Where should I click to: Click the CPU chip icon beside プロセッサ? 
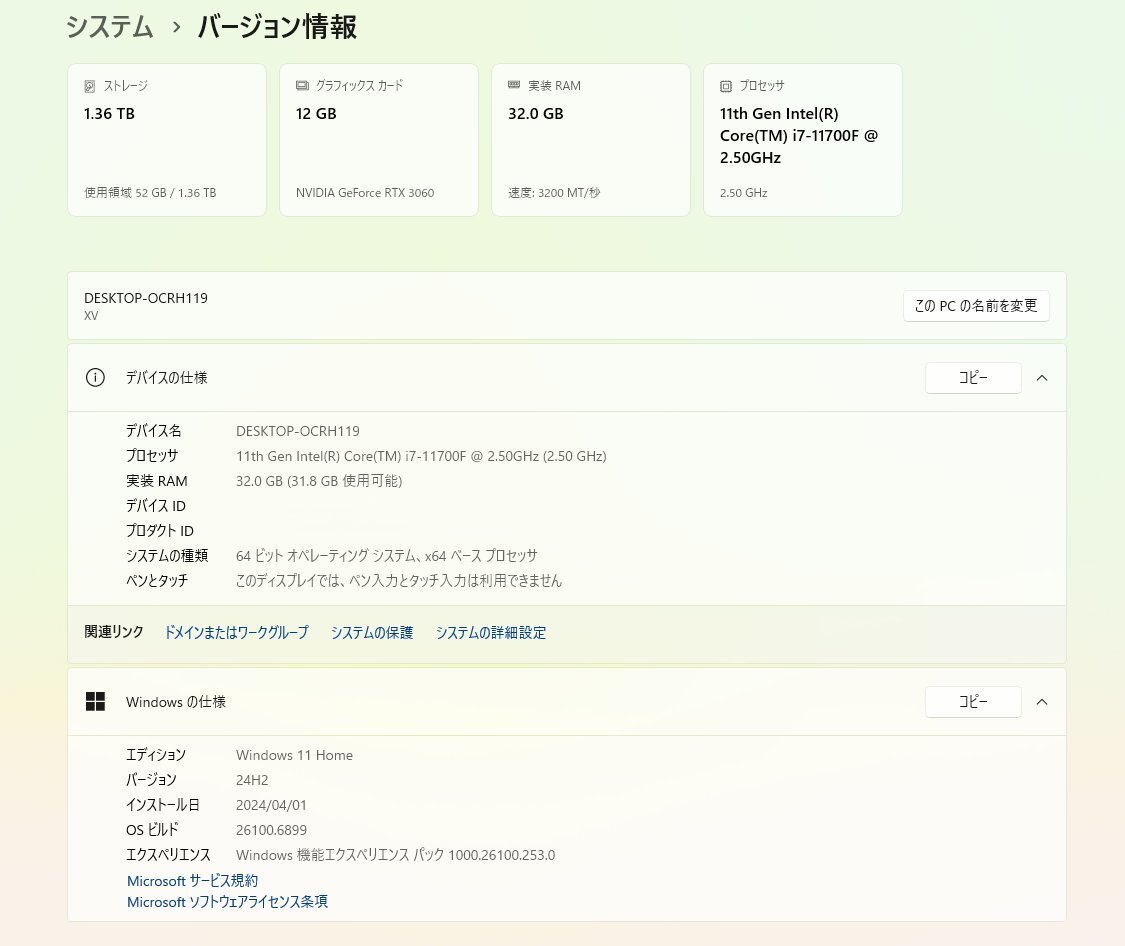726,87
